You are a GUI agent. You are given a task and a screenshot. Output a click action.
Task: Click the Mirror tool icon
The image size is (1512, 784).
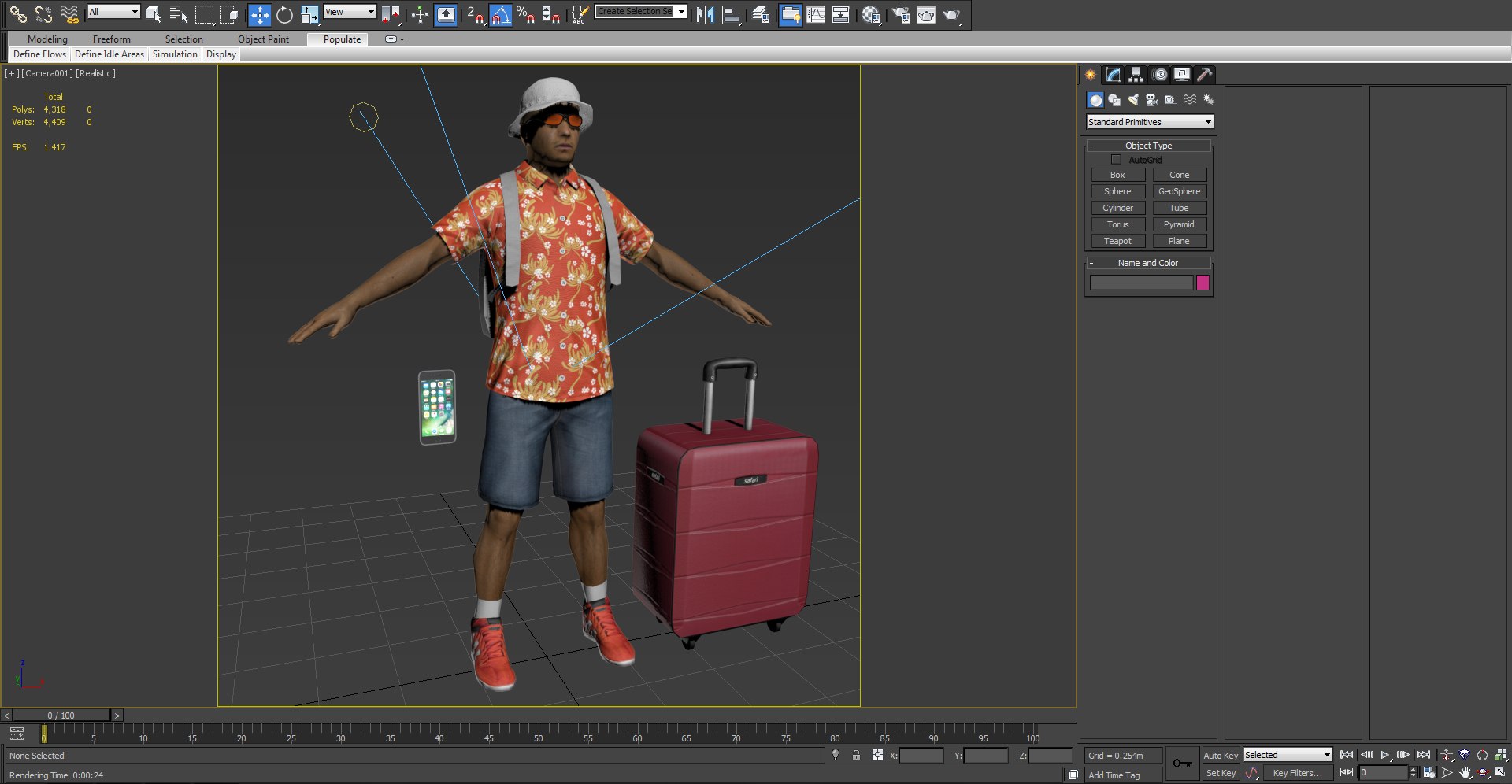pos(705,14)
